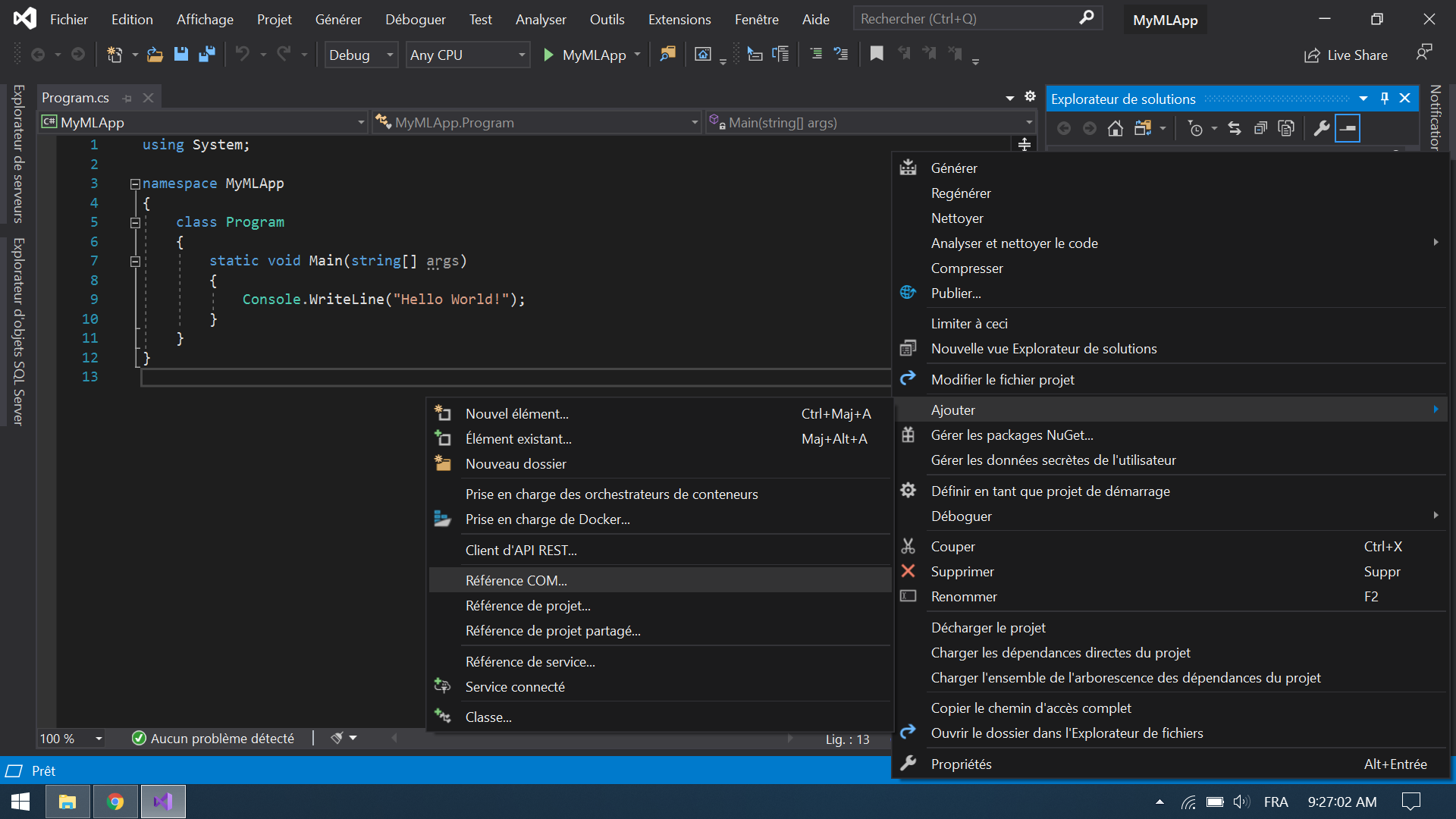Toggle a bookmark with the bookmark icon
This screenshot has height=819, width=1456.
[x=877, y=54]
